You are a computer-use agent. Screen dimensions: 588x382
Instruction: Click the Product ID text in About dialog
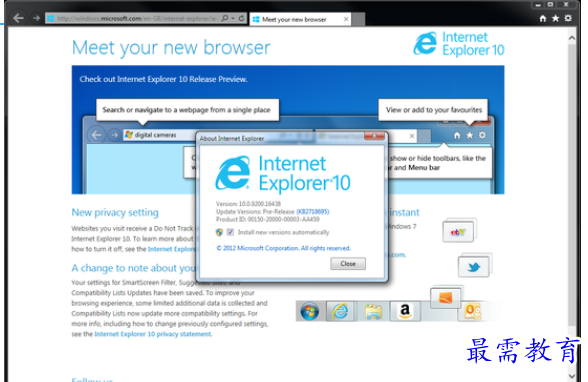(268, 219)
